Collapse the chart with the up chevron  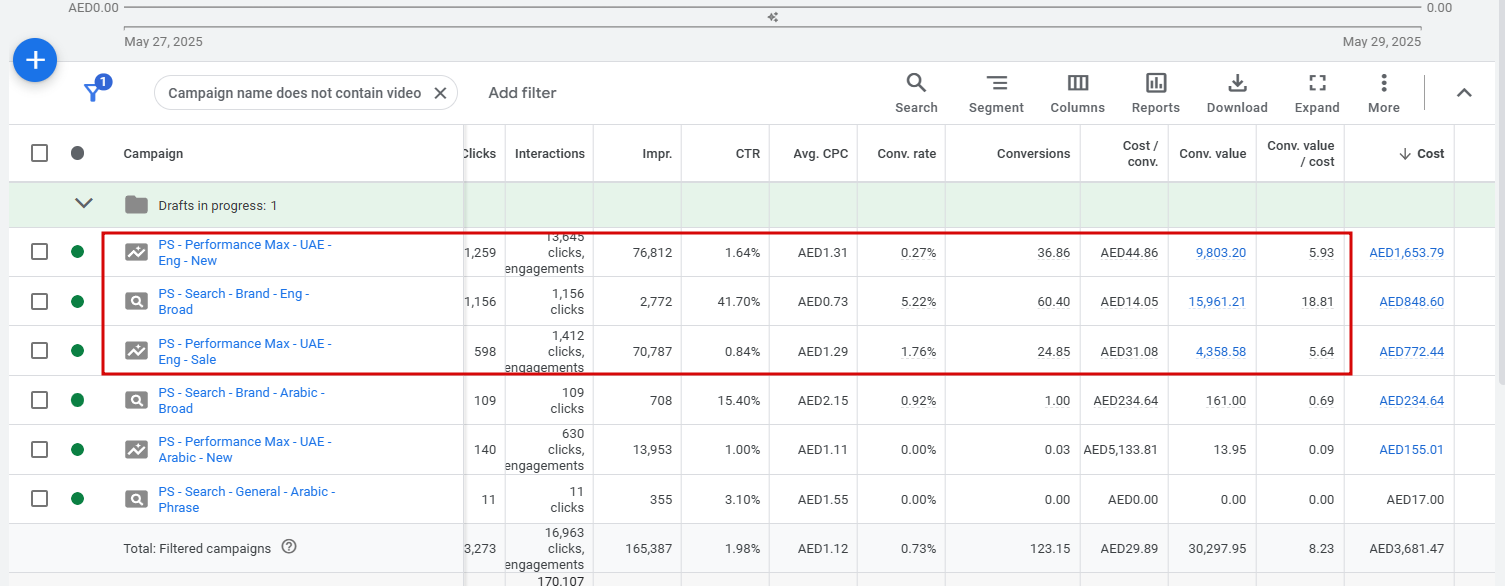pyautogui.click(x=1464, y=93)
